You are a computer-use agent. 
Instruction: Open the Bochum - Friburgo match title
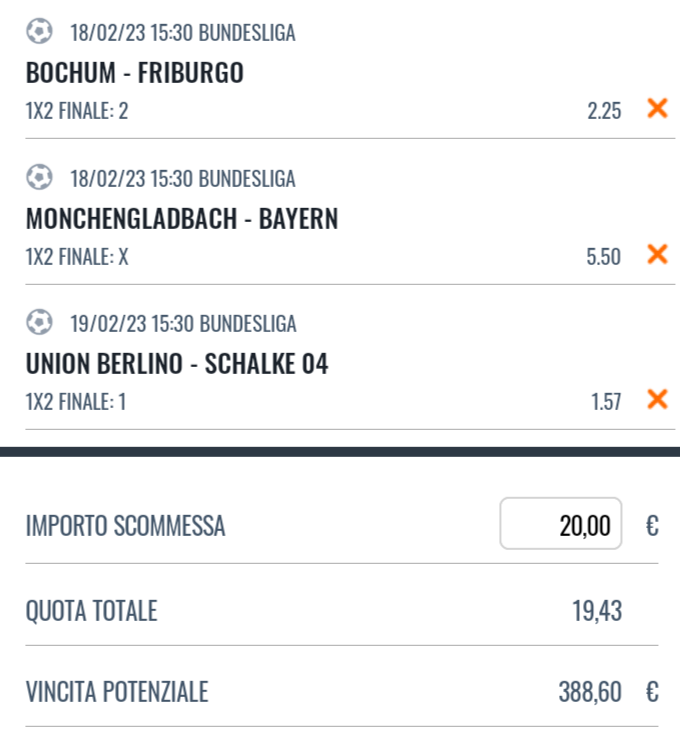[135, 73]
